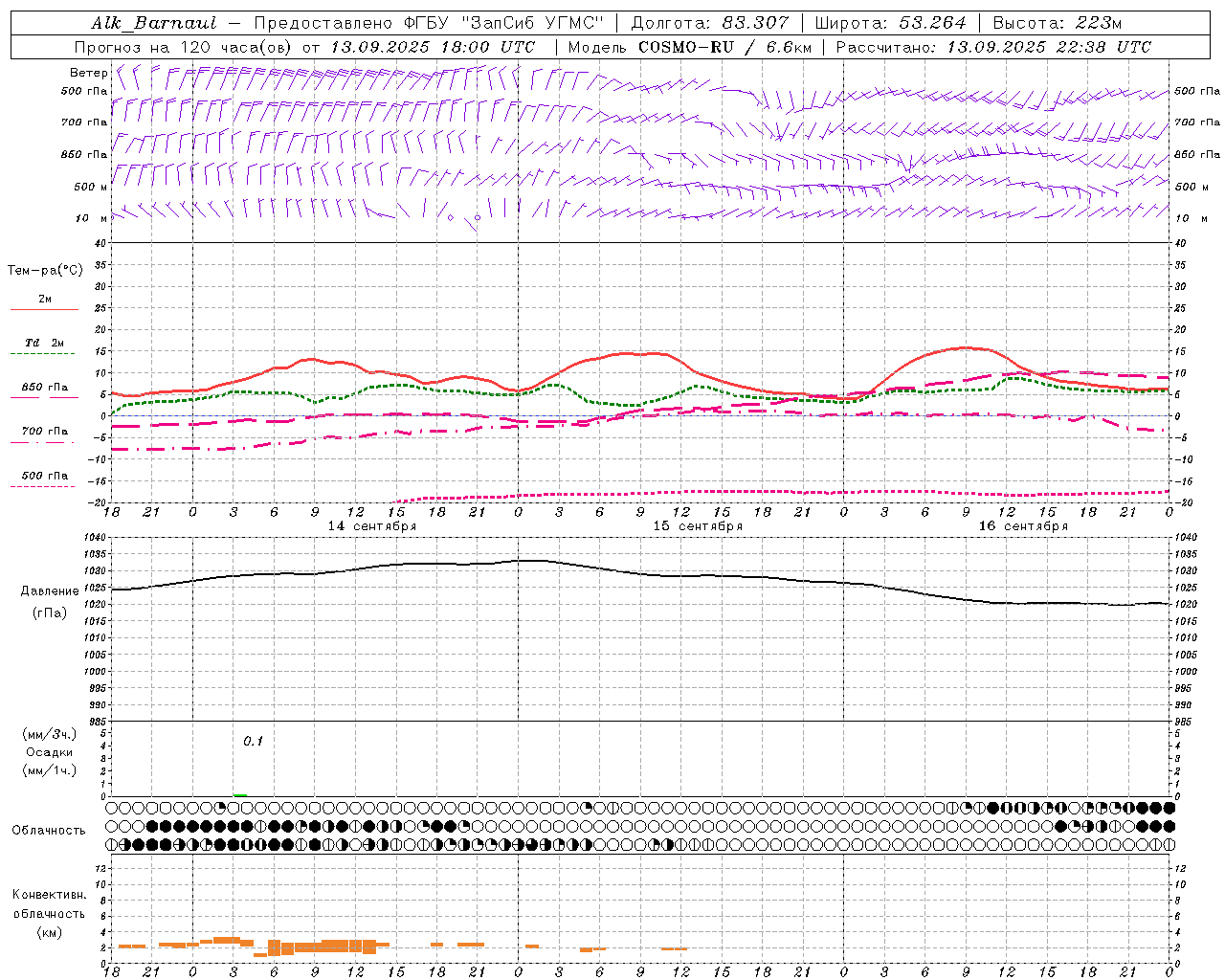This screenshot has height=980, width=1225.
Task: Click the (км) unit of convective cloudiness
Action: coord(50,932)
